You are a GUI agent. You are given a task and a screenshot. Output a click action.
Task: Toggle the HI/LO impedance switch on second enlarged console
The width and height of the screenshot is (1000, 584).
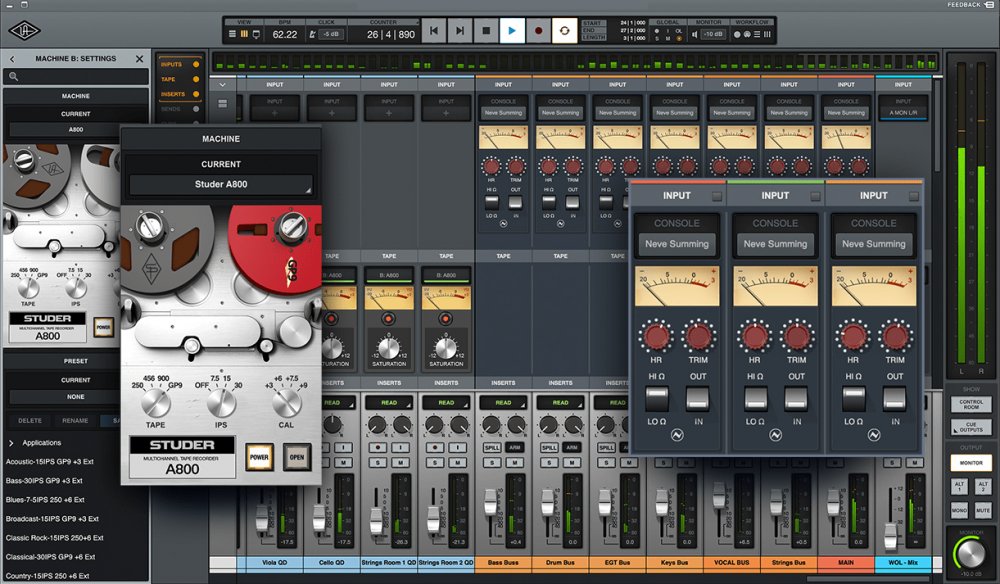tap(755, 398)
